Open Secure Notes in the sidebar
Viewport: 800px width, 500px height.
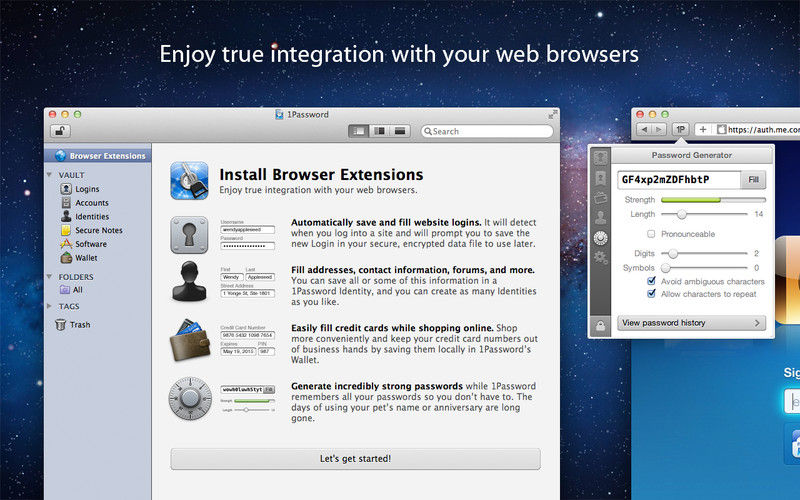tap(92, 230)
